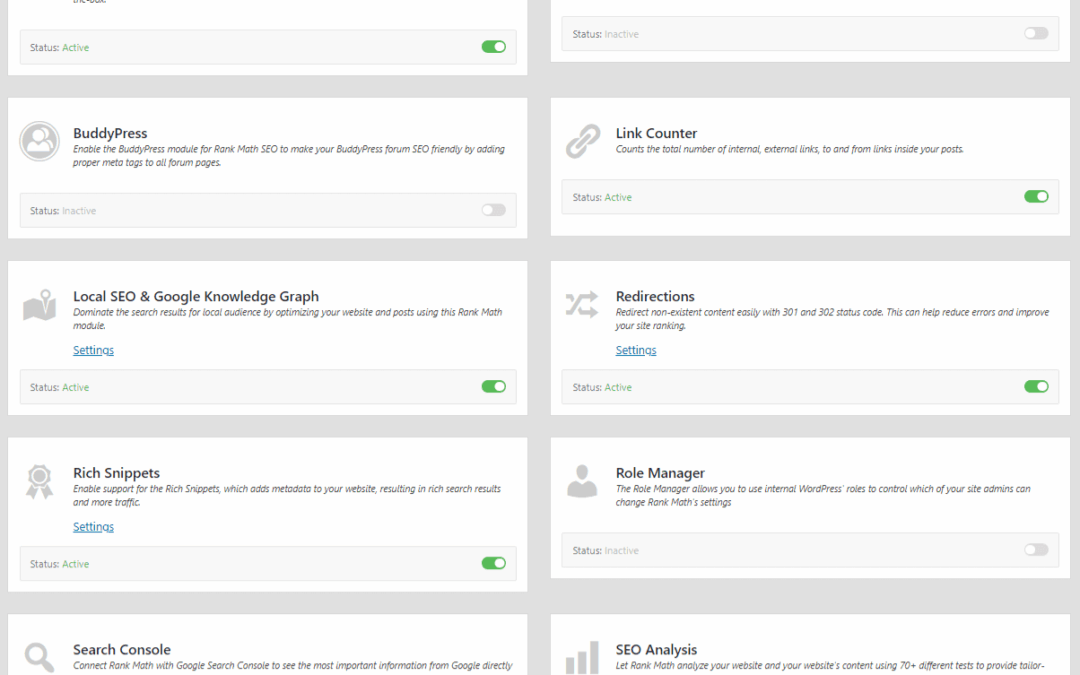
Task: Open Settings for Local SEO module
Action: [x=94, y=350]
